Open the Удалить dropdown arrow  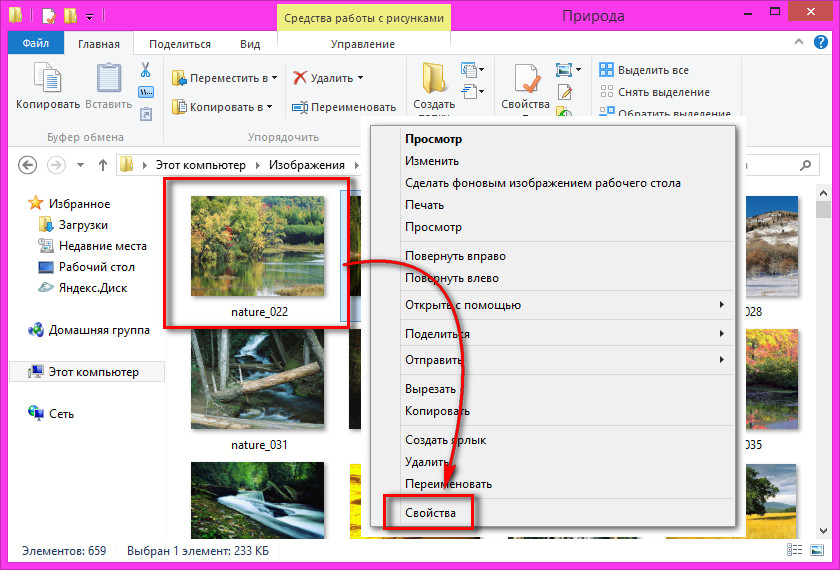point(361,78)
